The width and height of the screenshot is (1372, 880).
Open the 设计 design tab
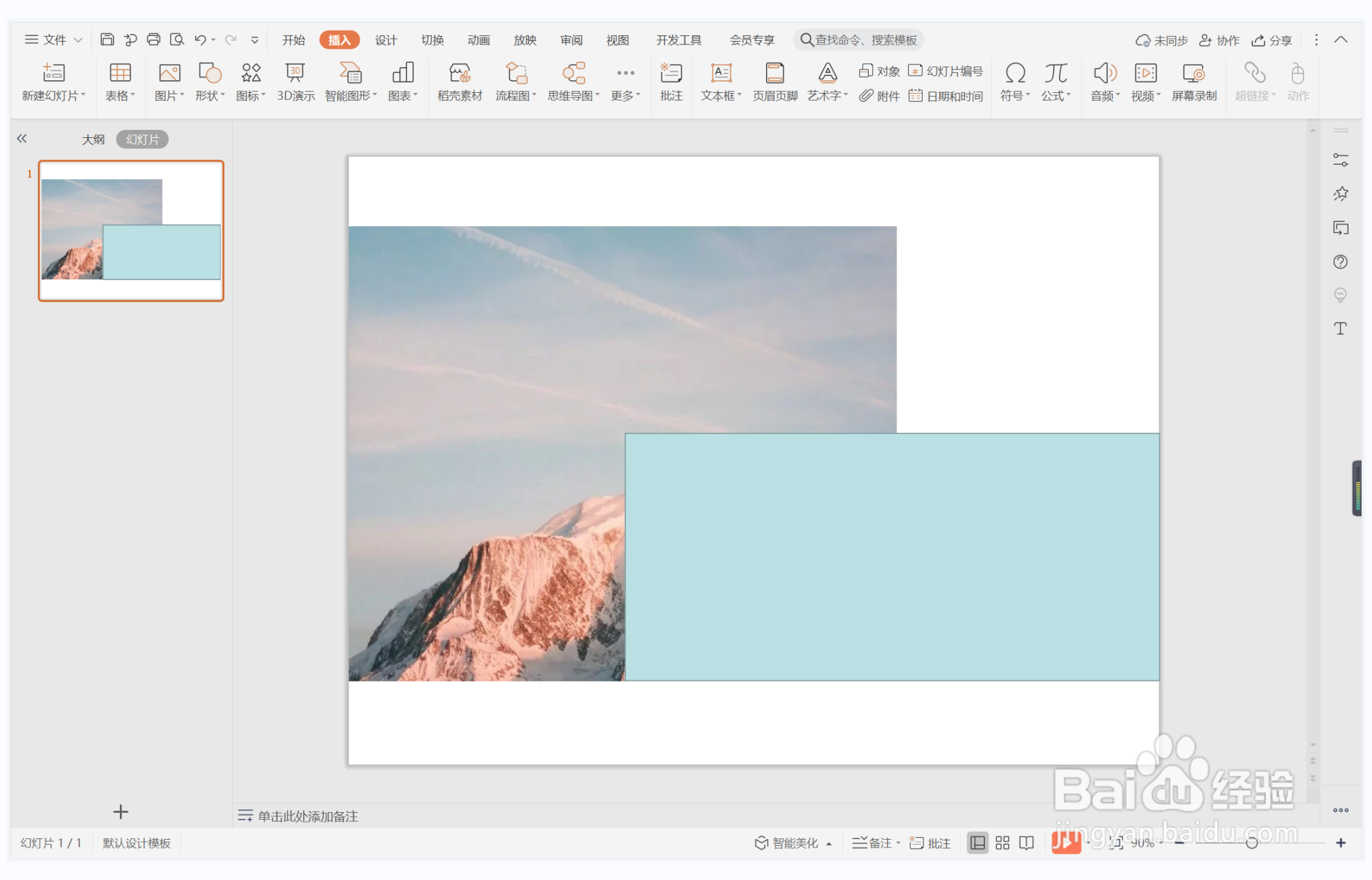pos(385,40)
